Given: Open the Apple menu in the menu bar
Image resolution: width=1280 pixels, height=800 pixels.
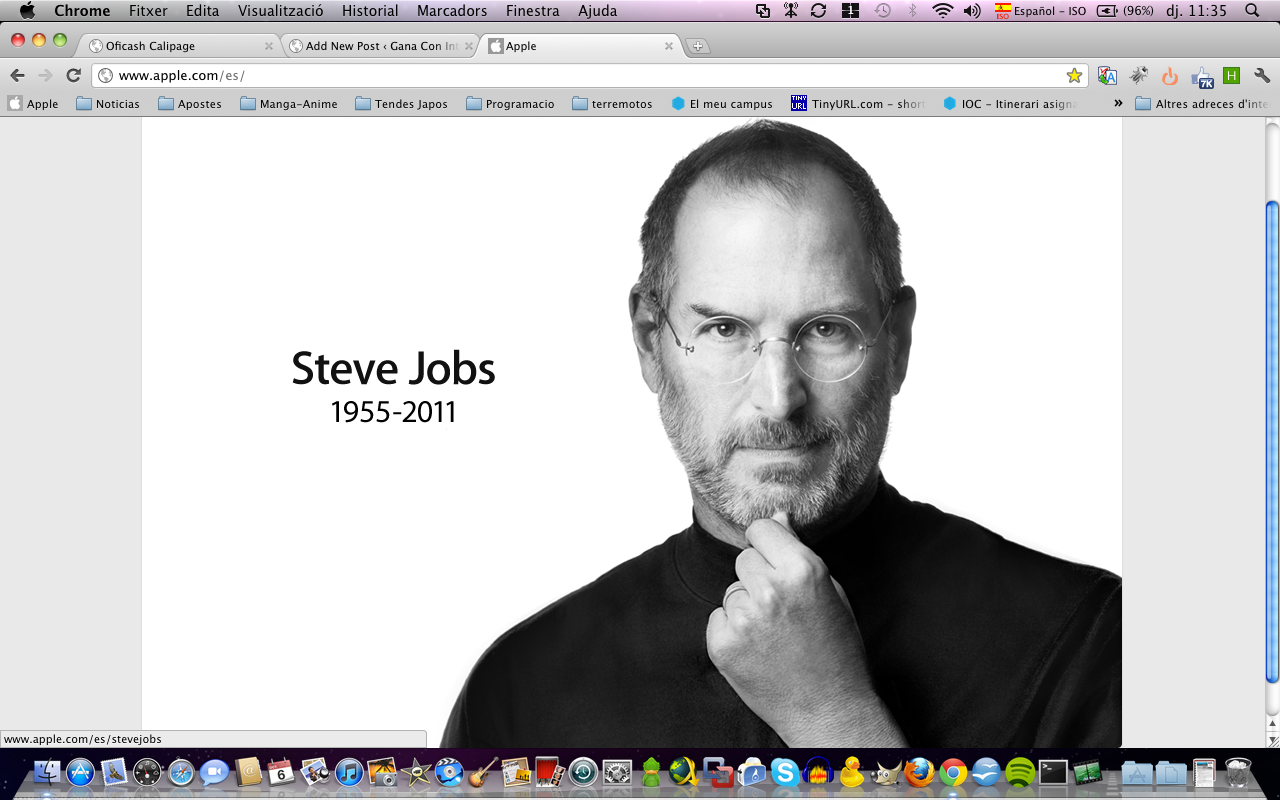Looking at the screenshot, I should (x=27, y=11).
